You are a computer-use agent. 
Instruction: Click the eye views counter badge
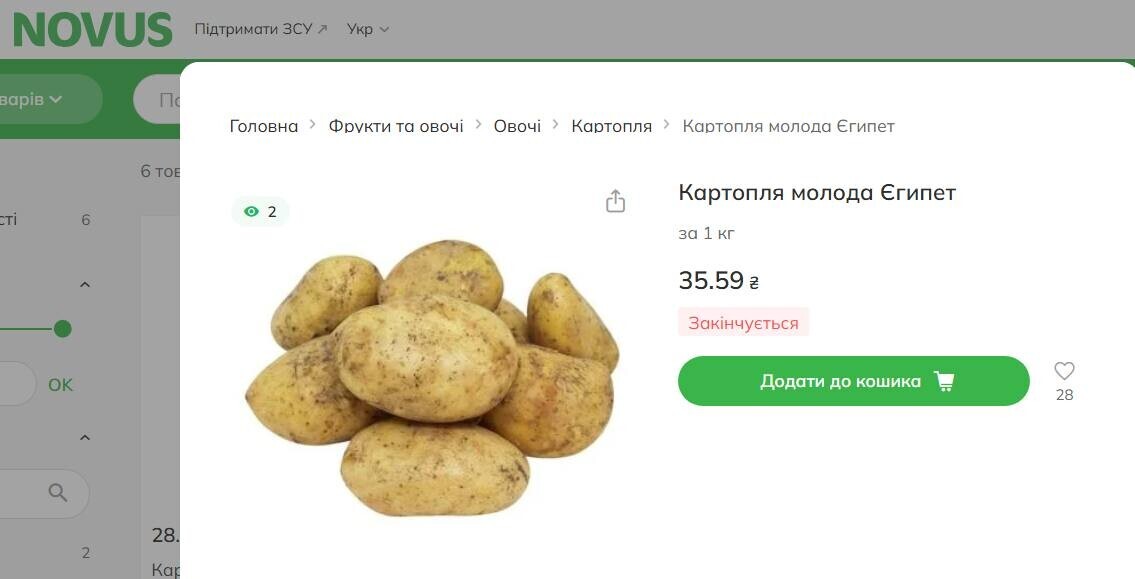(x=261, y=211)
